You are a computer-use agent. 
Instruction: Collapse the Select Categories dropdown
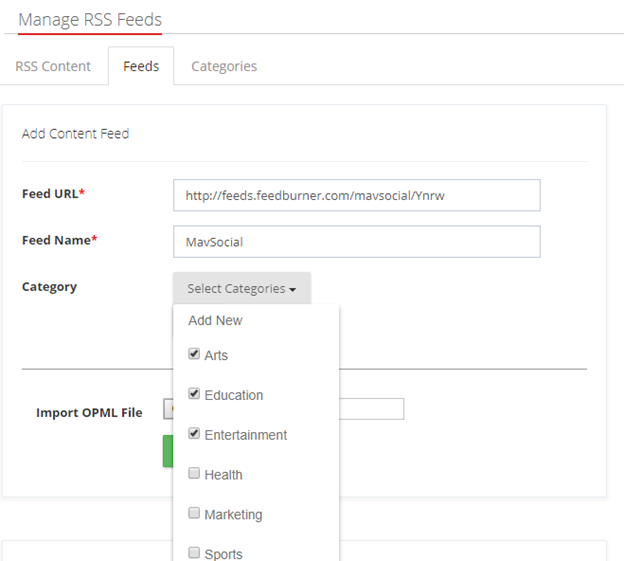[x=241, y=289]
